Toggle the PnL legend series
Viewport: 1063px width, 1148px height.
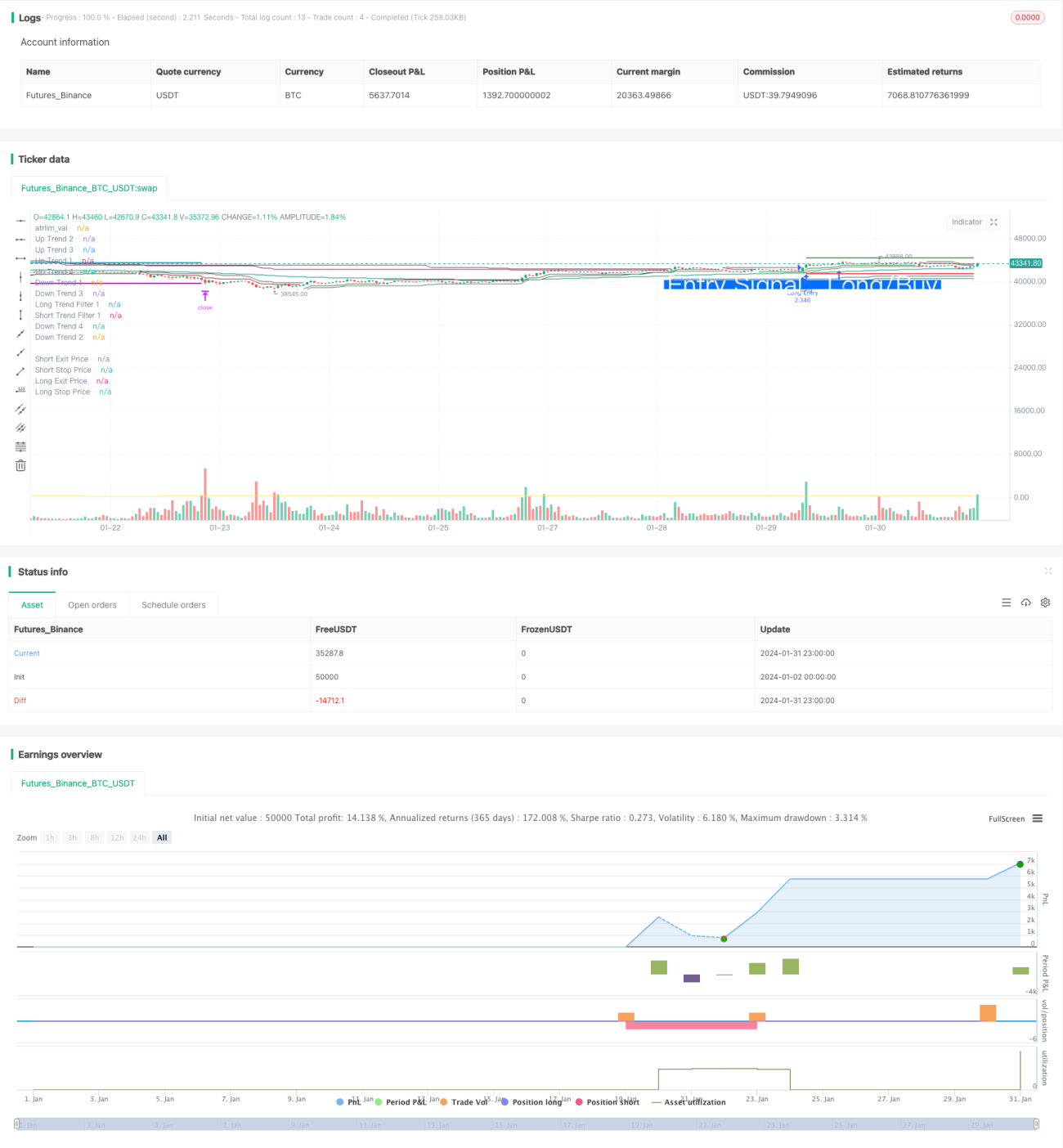349,1102
